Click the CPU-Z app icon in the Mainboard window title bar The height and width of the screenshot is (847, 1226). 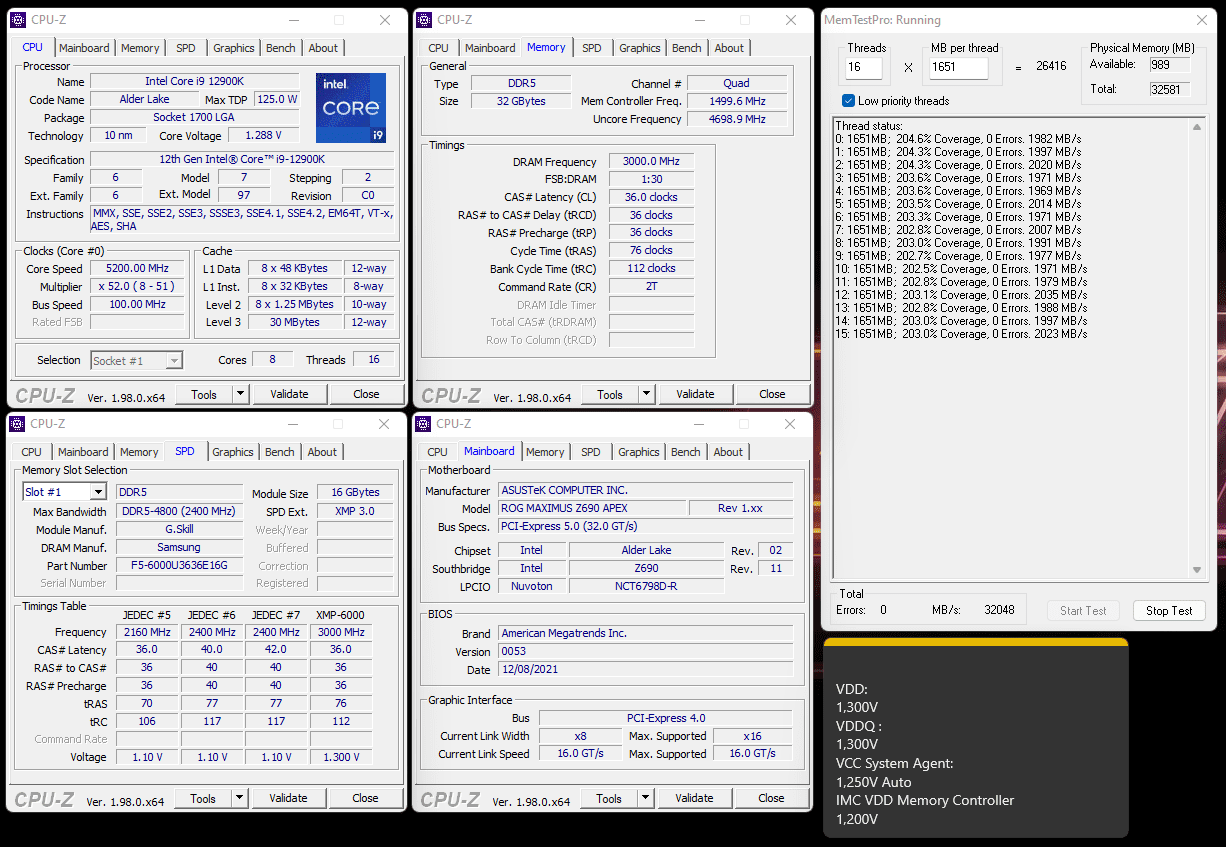(x=423, y=424)
